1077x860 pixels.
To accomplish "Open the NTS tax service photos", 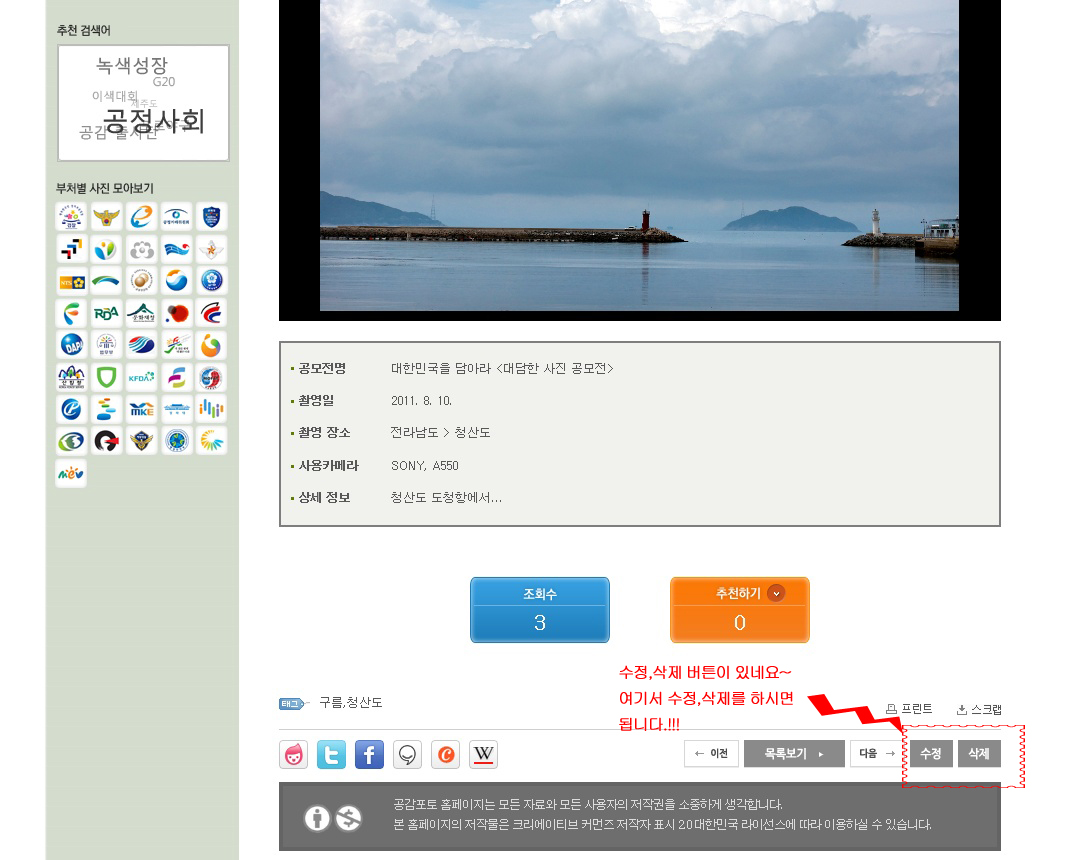I will point(71,281).
